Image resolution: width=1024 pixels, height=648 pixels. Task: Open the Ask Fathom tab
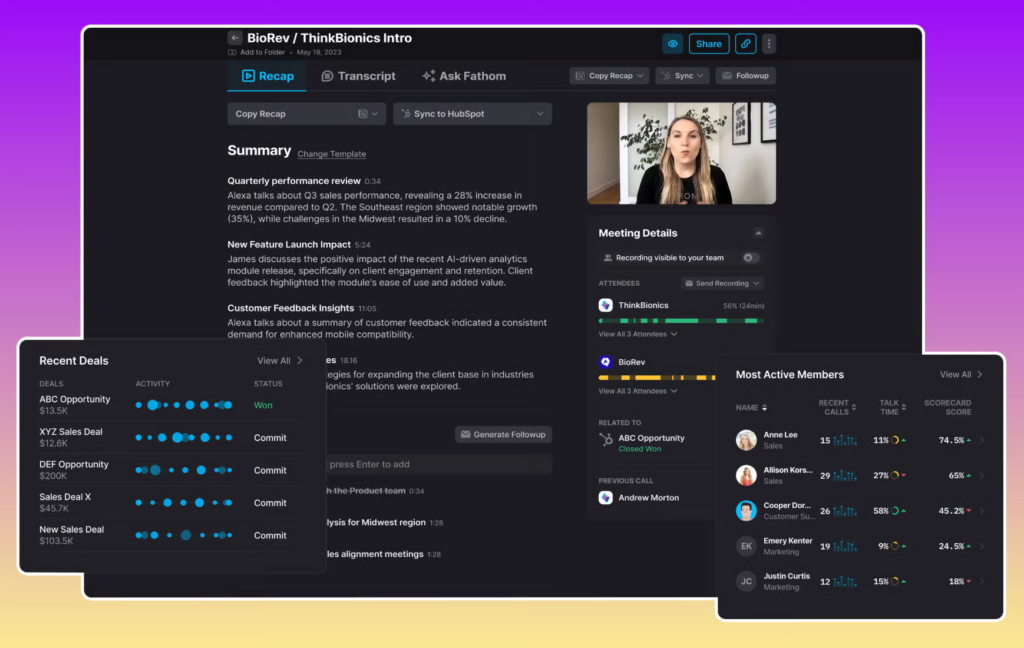(x=464, y=76)
